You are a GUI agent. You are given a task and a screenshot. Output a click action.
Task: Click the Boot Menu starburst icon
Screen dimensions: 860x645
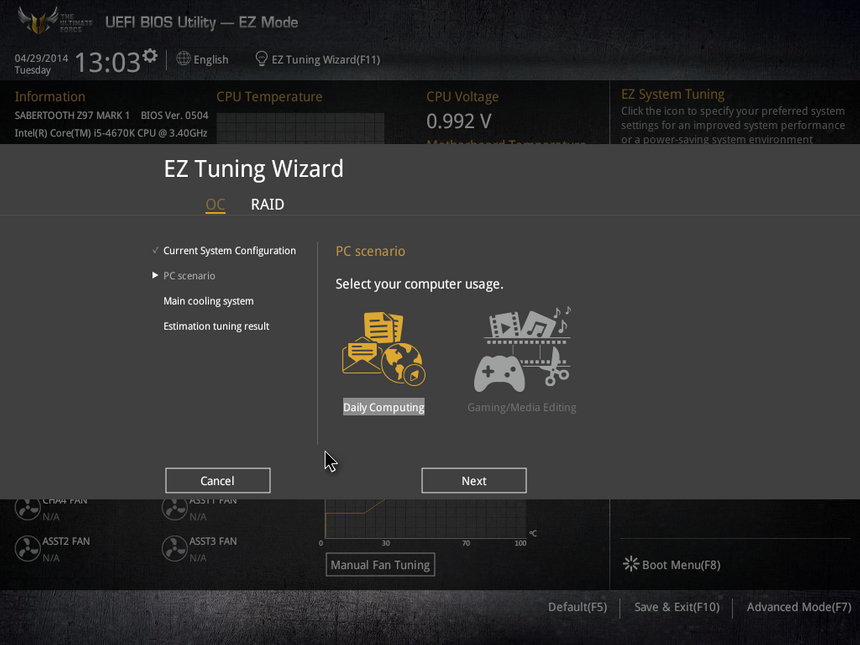(631, 564)
